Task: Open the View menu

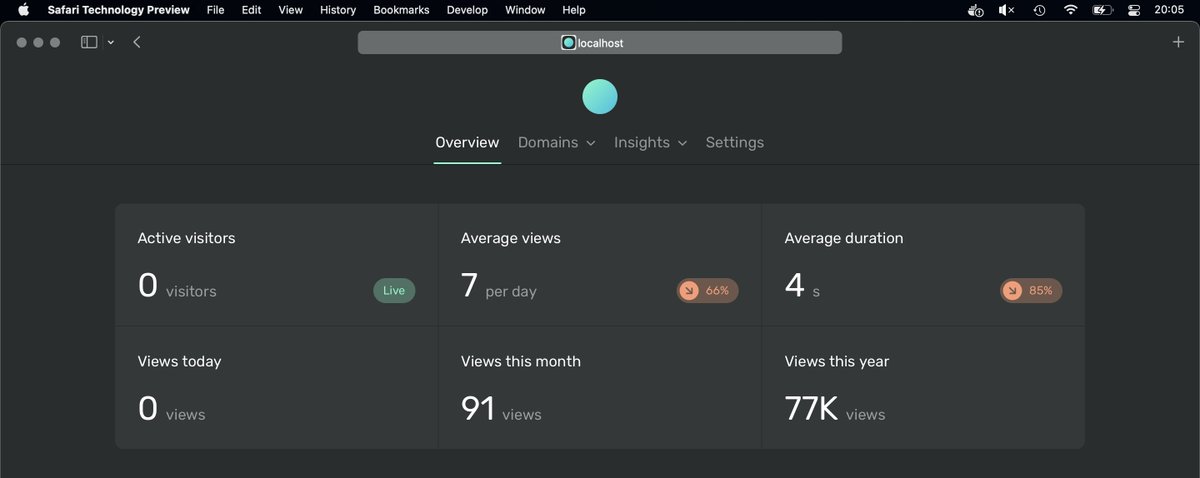Action: click(290, 10)
